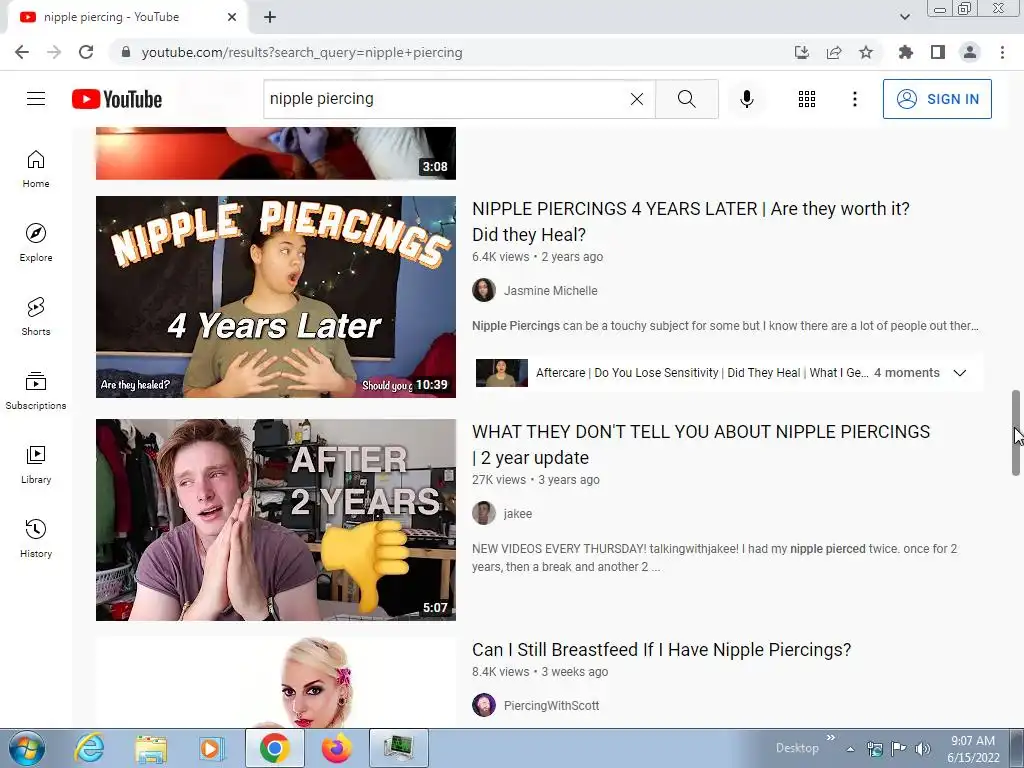Open Chrome profile avatar

coord(970,52)
